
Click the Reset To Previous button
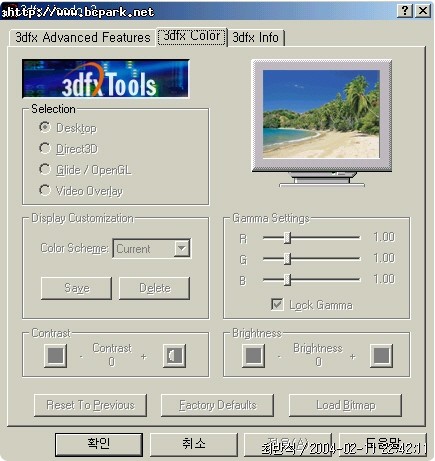(90, 405)
